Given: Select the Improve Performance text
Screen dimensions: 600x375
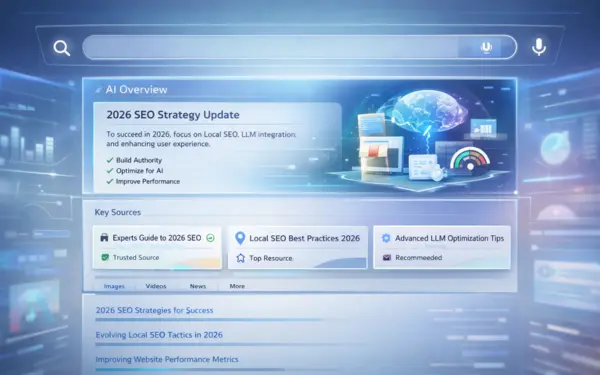Looking at the screenshot, I should [x=148, y=181].
